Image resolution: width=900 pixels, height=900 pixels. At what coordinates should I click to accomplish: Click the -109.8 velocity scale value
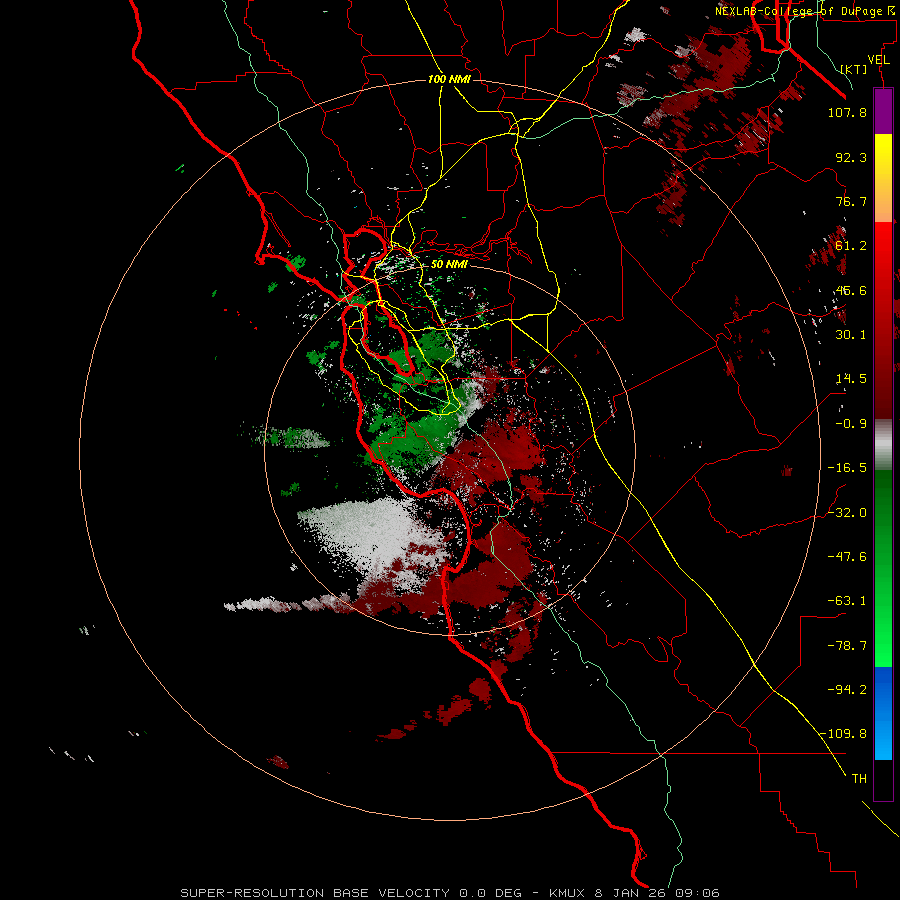coord(844,734)
